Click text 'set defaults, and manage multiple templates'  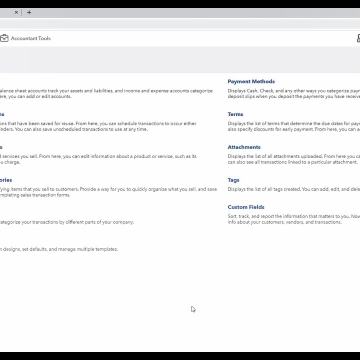(70, 249)
